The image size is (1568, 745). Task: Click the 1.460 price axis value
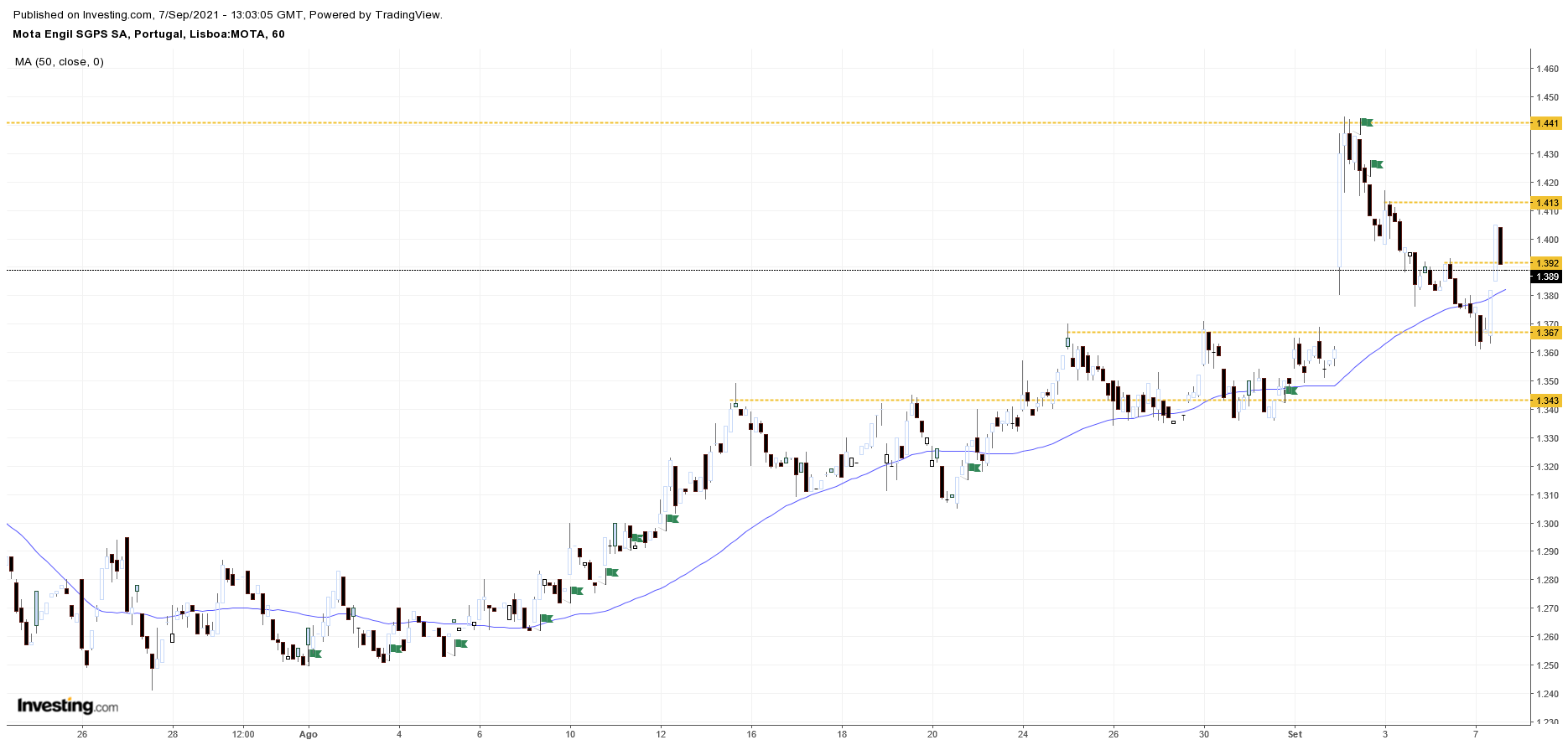tap(1547, 70)
